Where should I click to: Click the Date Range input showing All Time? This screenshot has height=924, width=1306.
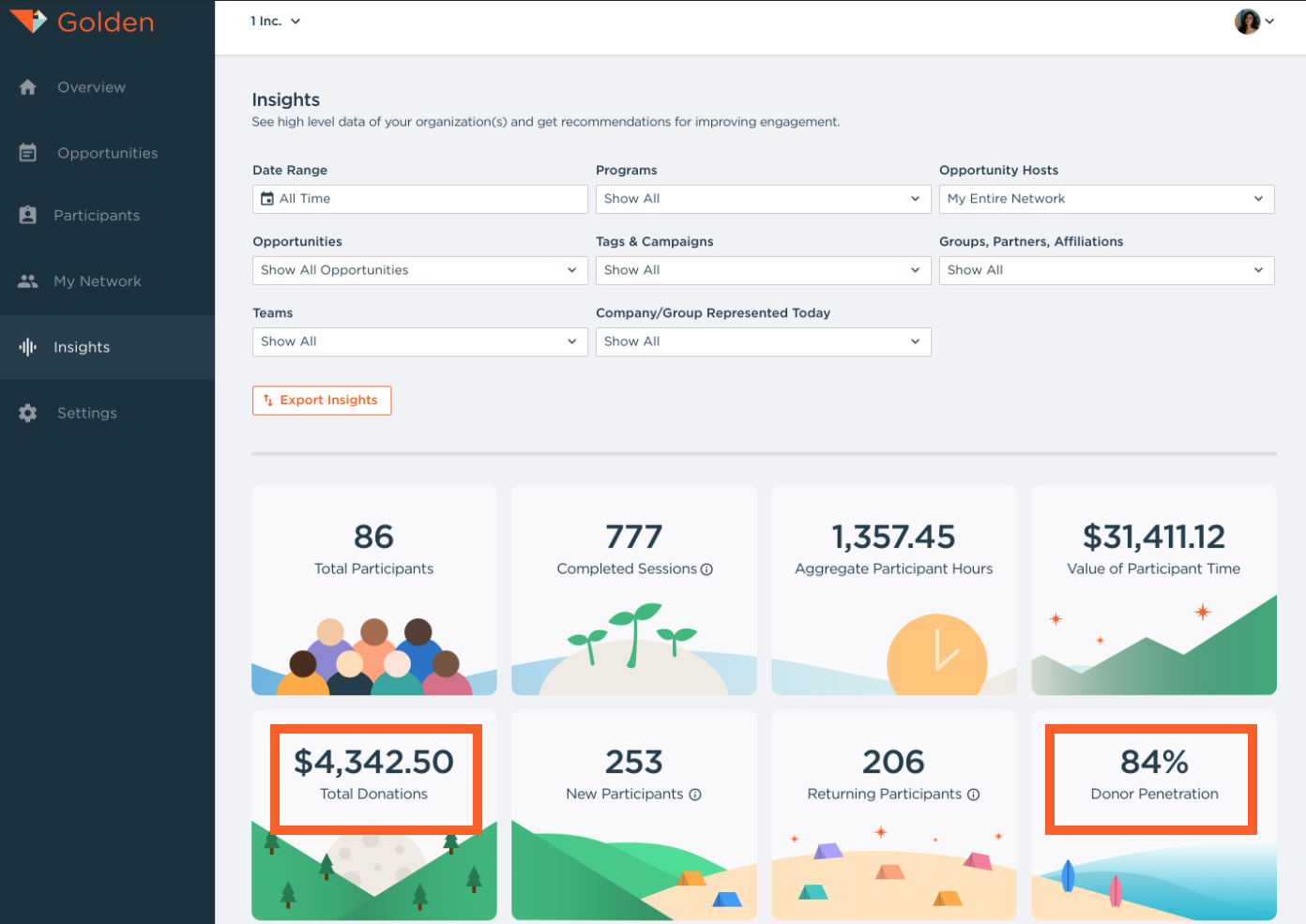point(419,198)
